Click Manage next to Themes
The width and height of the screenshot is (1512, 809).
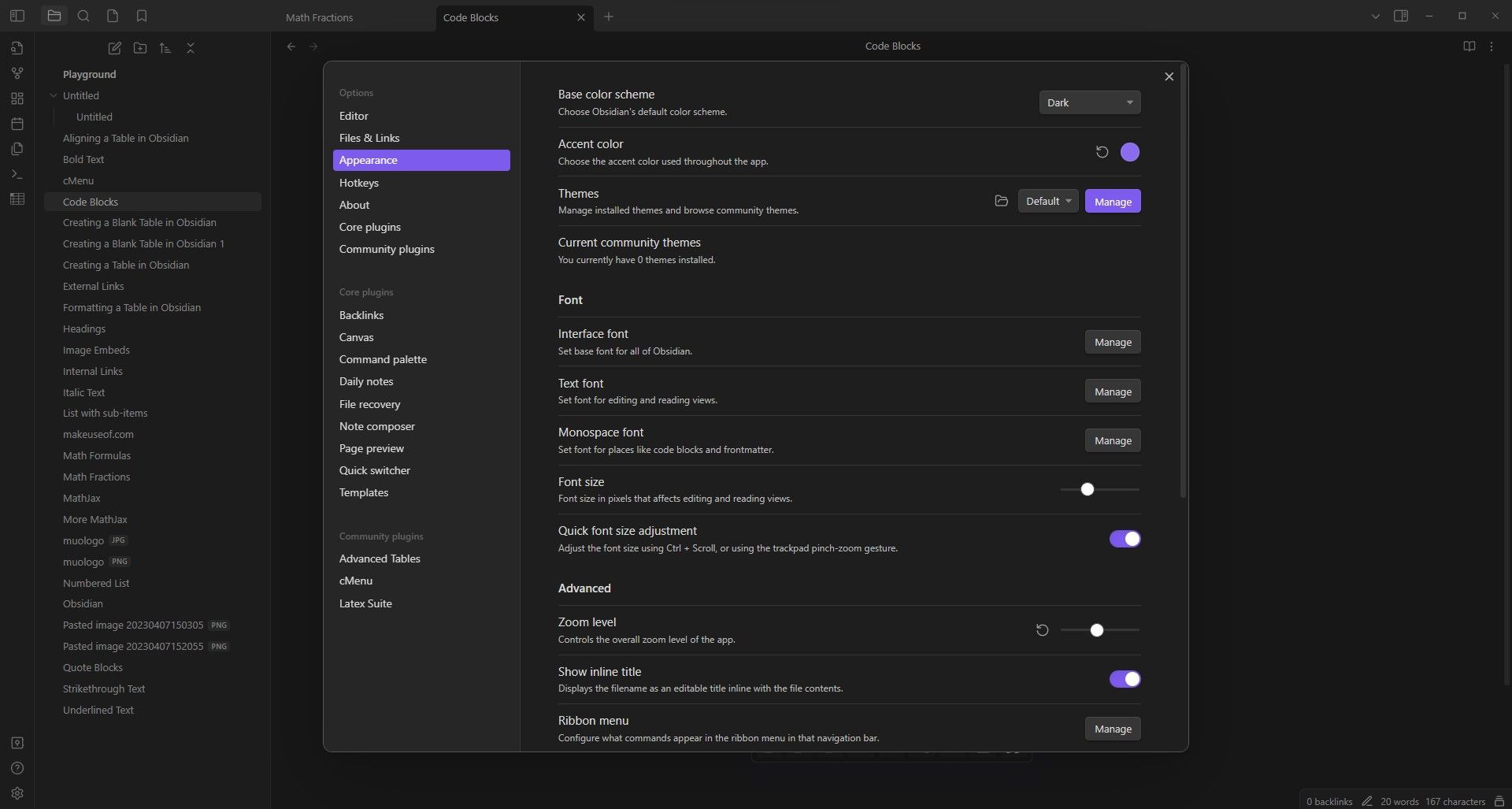(1112, 201)
